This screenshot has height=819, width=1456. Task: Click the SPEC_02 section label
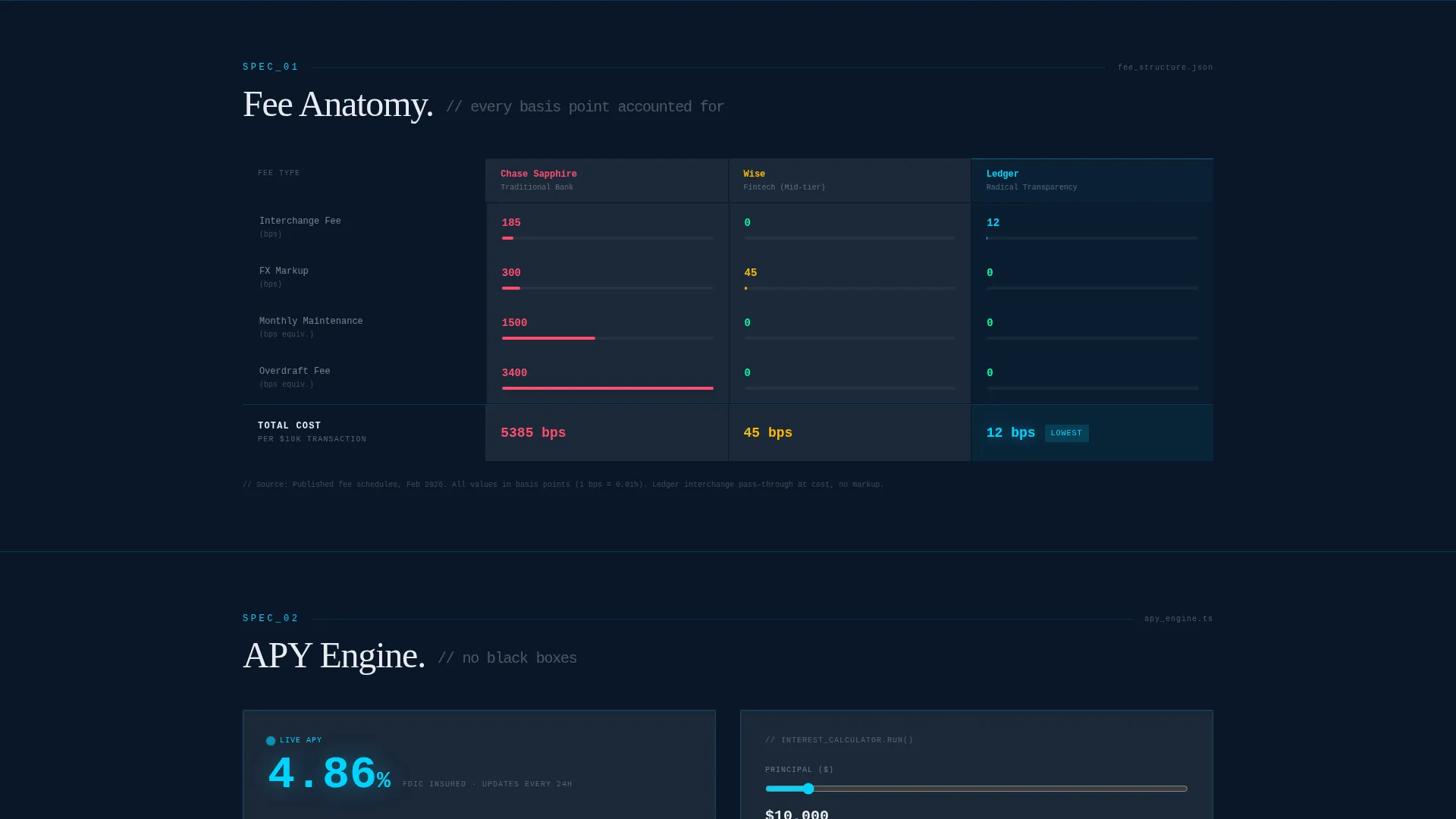pos(271,619)
